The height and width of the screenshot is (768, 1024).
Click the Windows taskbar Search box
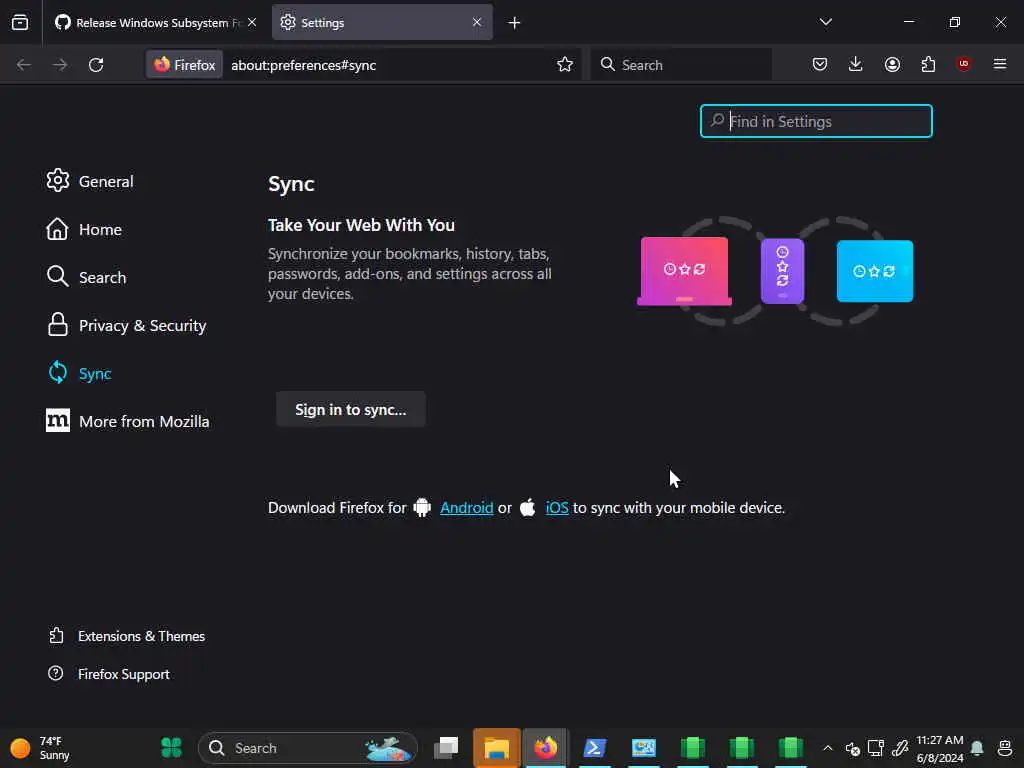(308, 748)
